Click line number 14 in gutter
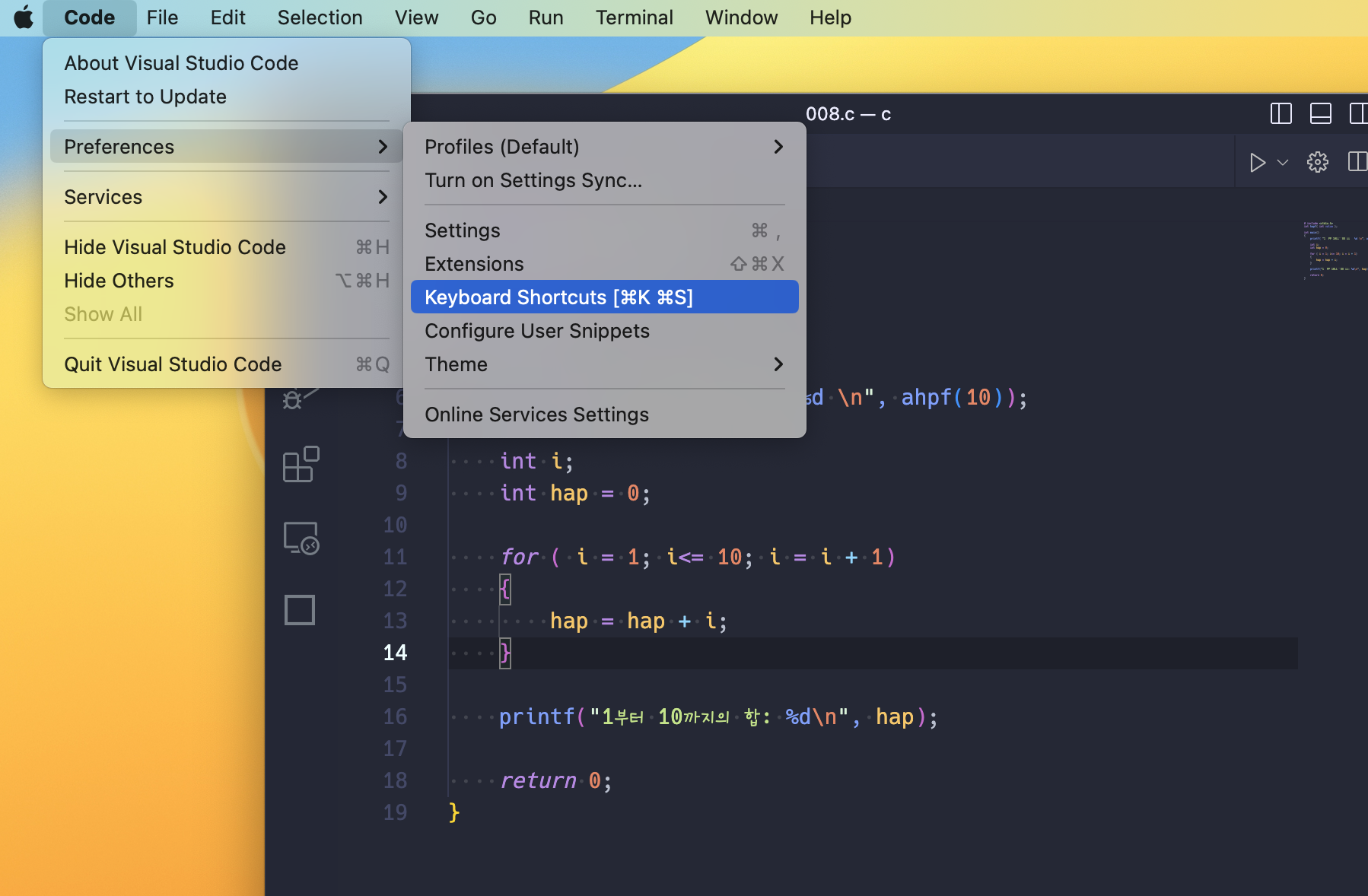1368x896 pixels. [x=395, y=653]
